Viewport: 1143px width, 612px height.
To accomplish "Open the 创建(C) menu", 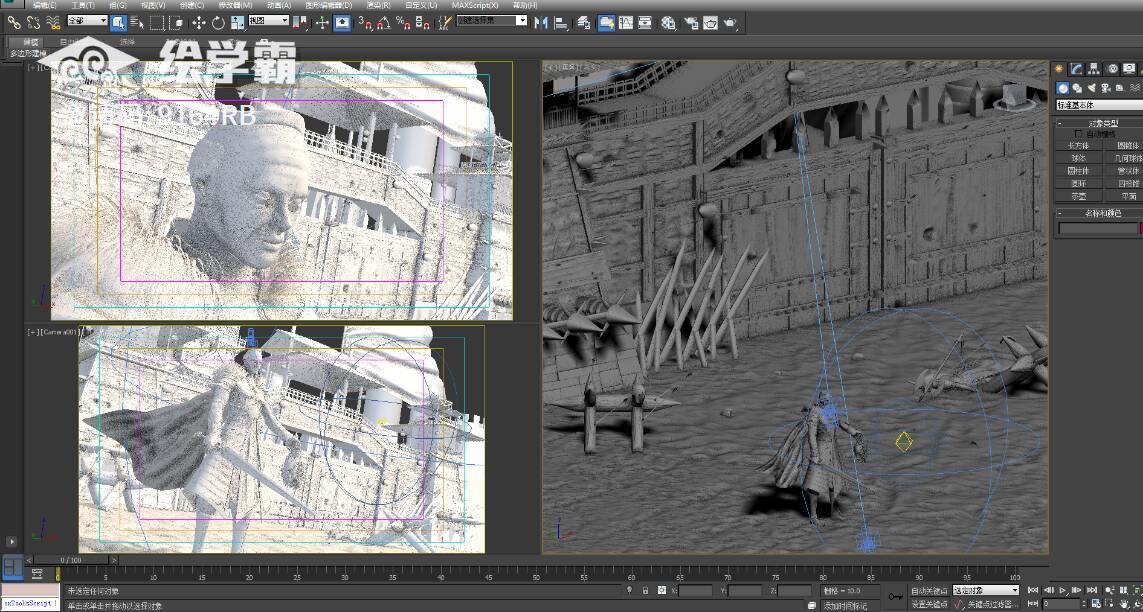I will click(x=192, y=5).
